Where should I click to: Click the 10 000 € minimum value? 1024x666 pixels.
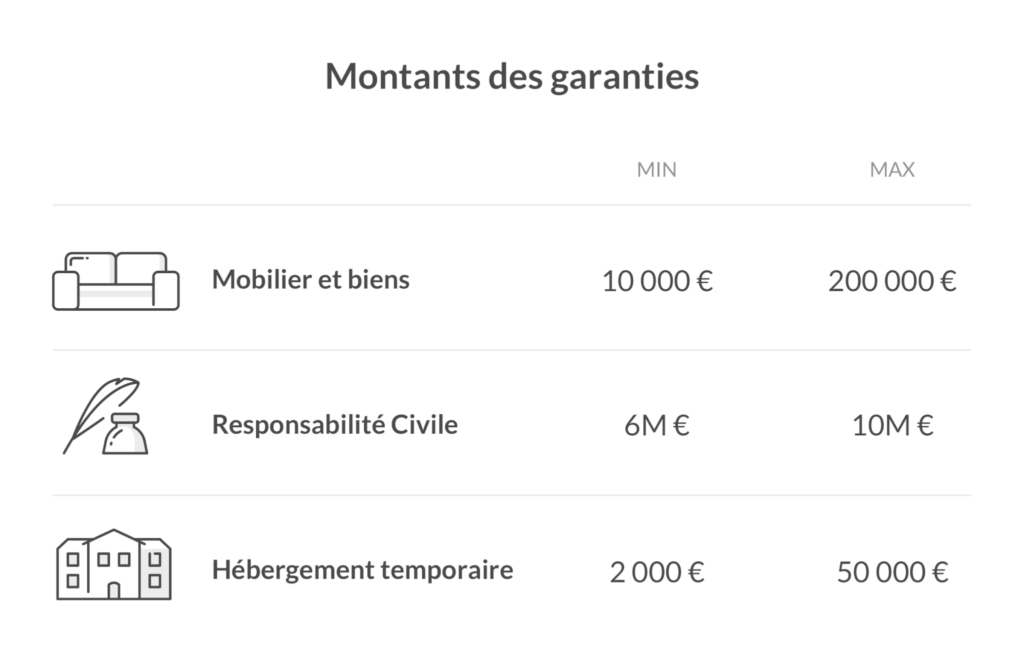click(x=656, y=281)
